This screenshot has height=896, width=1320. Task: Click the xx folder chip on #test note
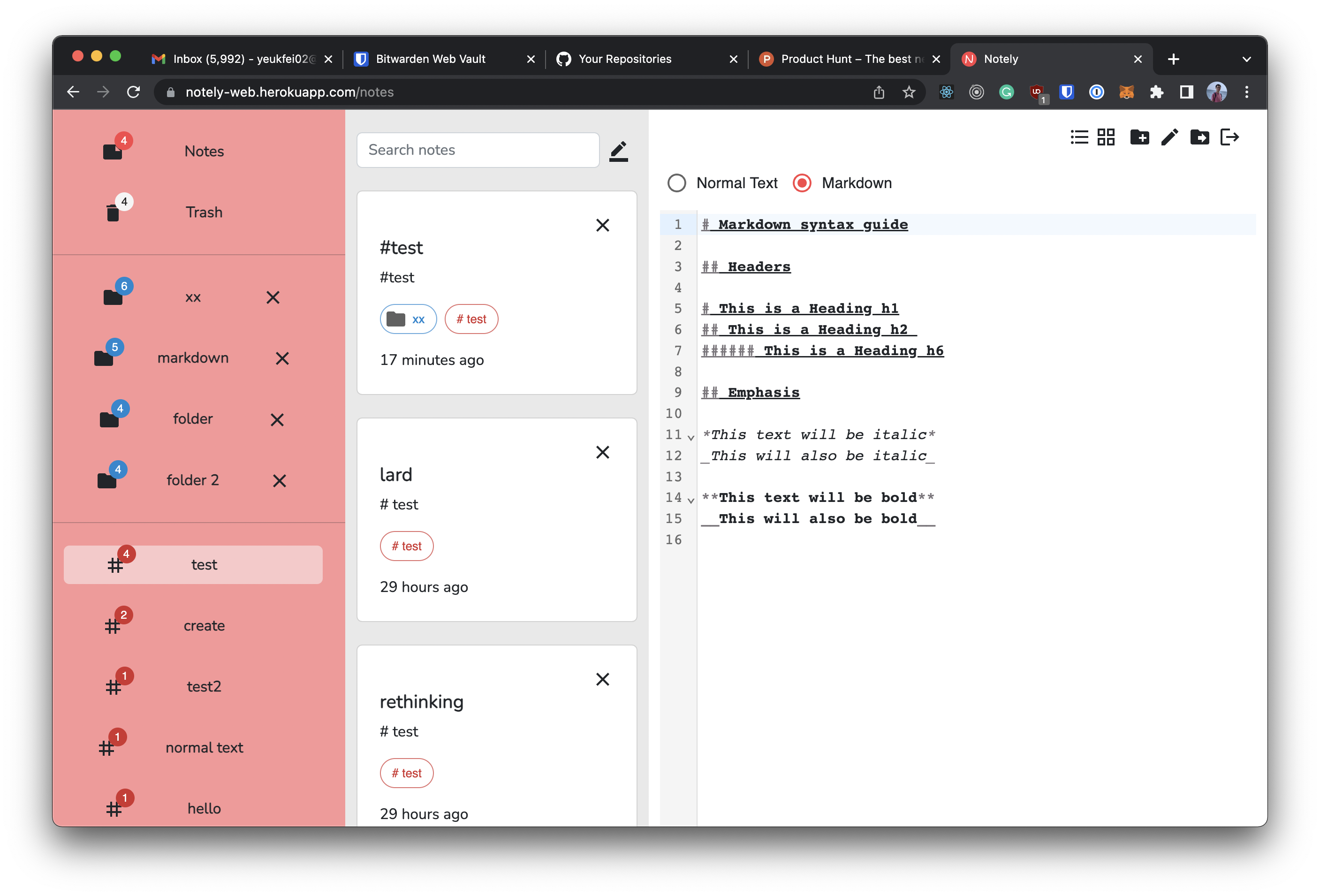(408, 319)
